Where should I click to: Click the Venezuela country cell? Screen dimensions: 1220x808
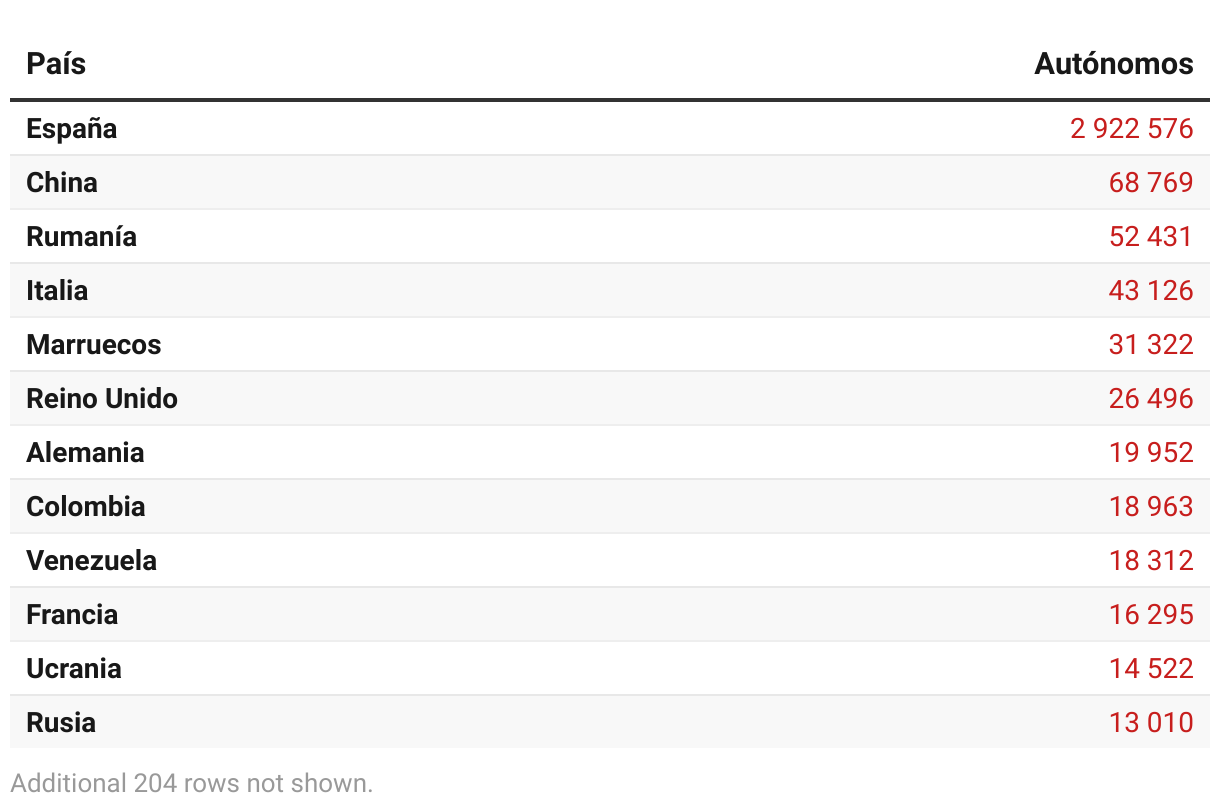tap(92, 561)
